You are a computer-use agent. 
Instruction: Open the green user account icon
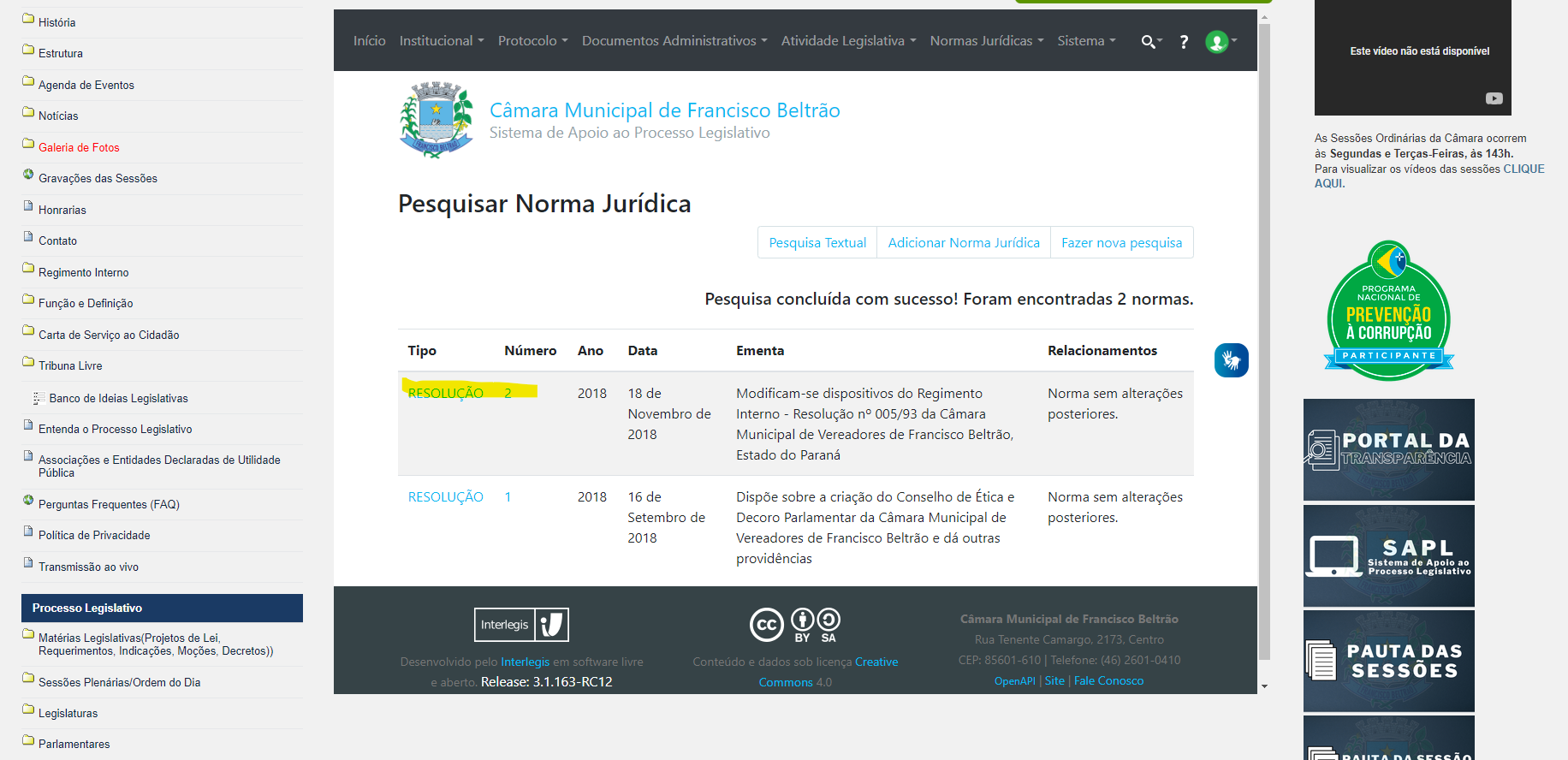tap(1217, 41)
